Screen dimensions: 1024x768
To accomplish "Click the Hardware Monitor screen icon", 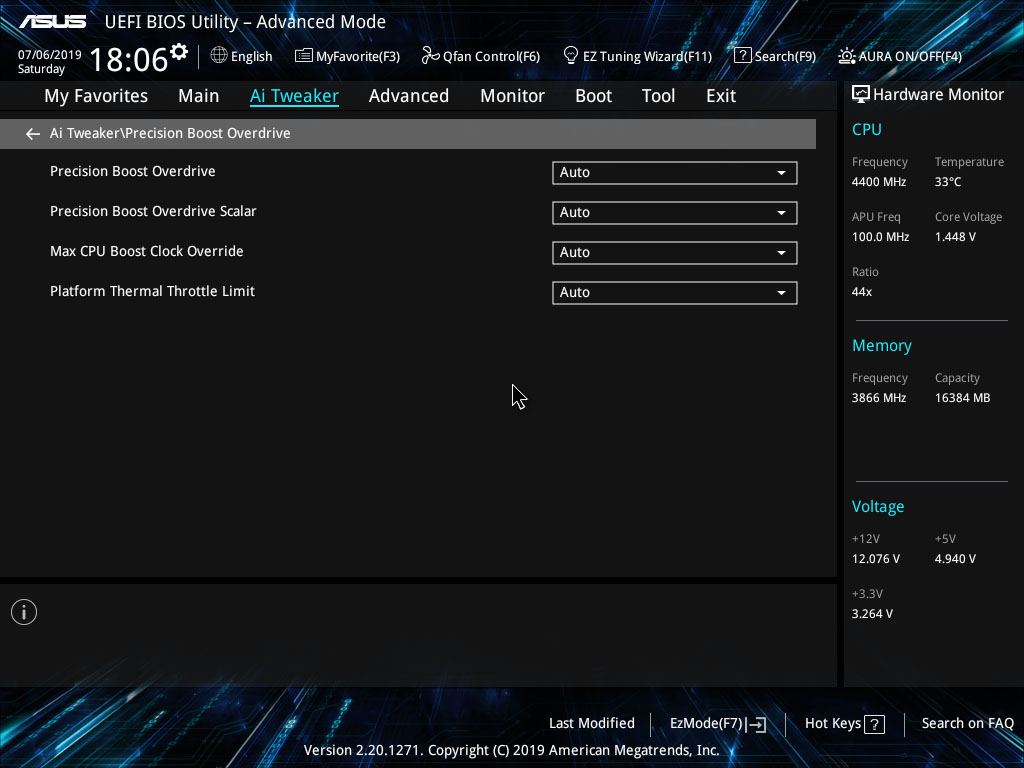I will [x=861, y=95].
